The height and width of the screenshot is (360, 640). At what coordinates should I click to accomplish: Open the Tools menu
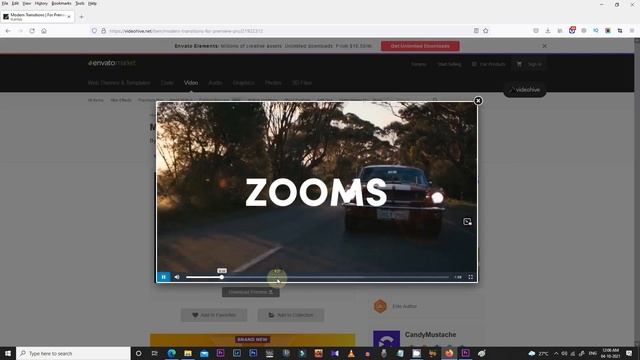coord(80,3)
